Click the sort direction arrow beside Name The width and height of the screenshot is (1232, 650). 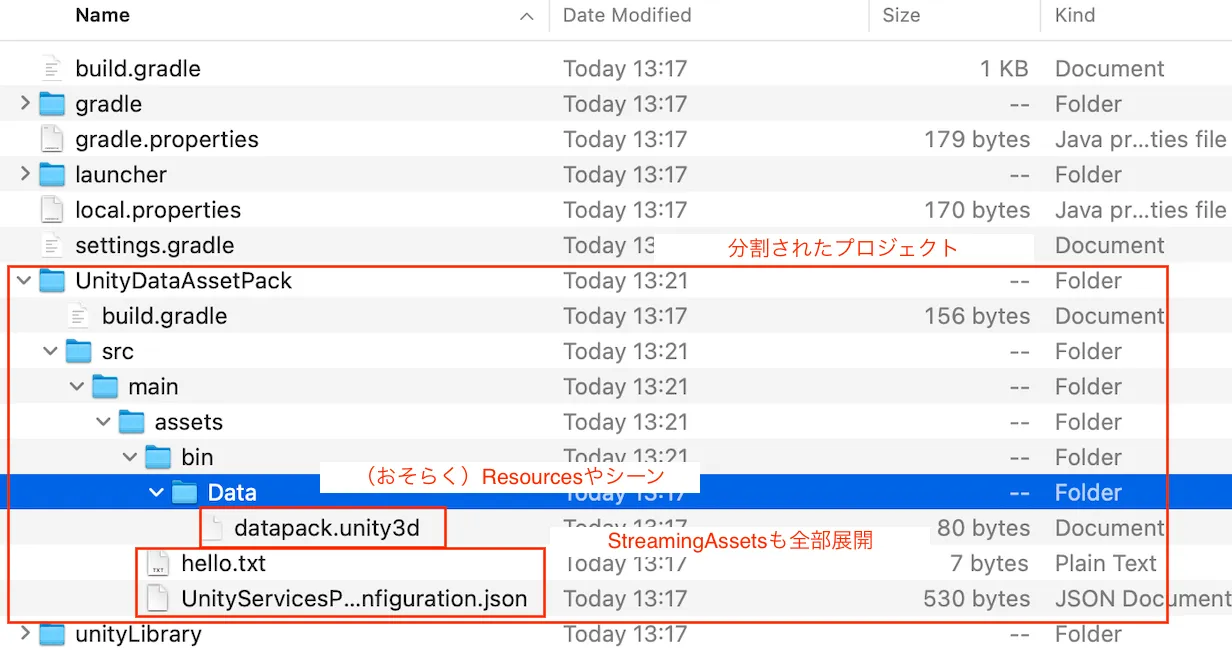coord(527,17)
